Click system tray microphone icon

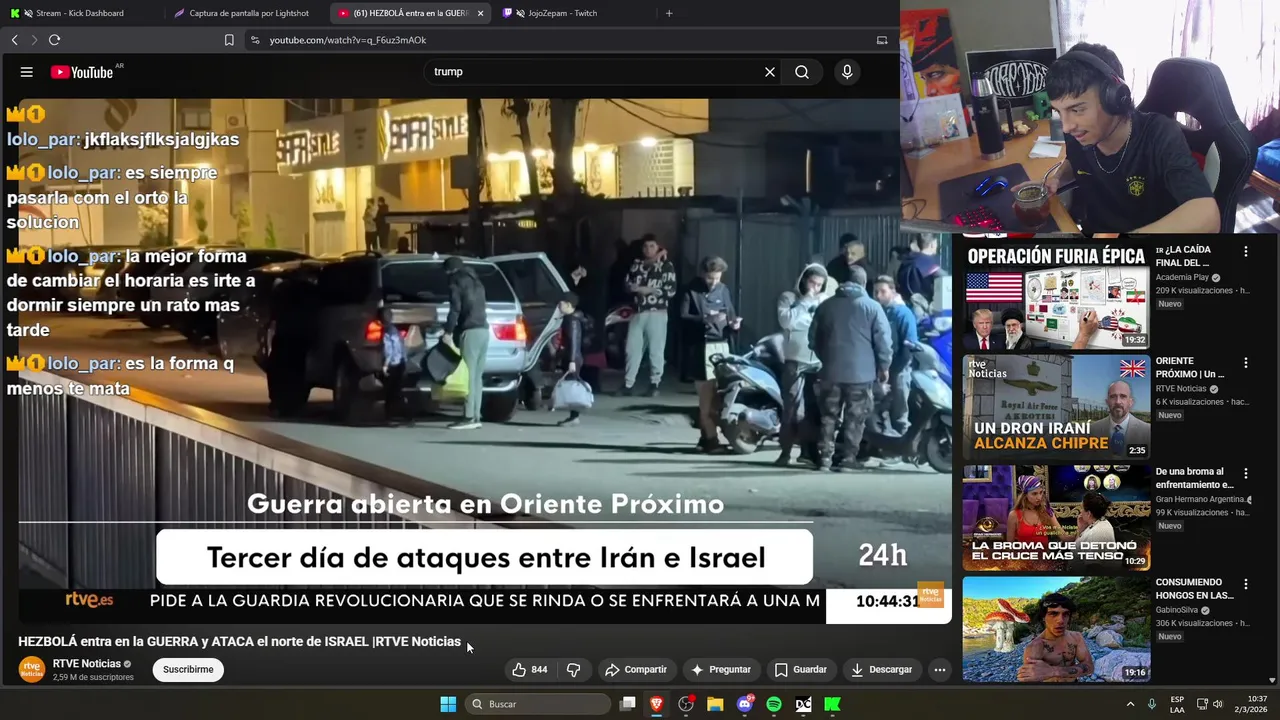click(x=1152, y=704)
